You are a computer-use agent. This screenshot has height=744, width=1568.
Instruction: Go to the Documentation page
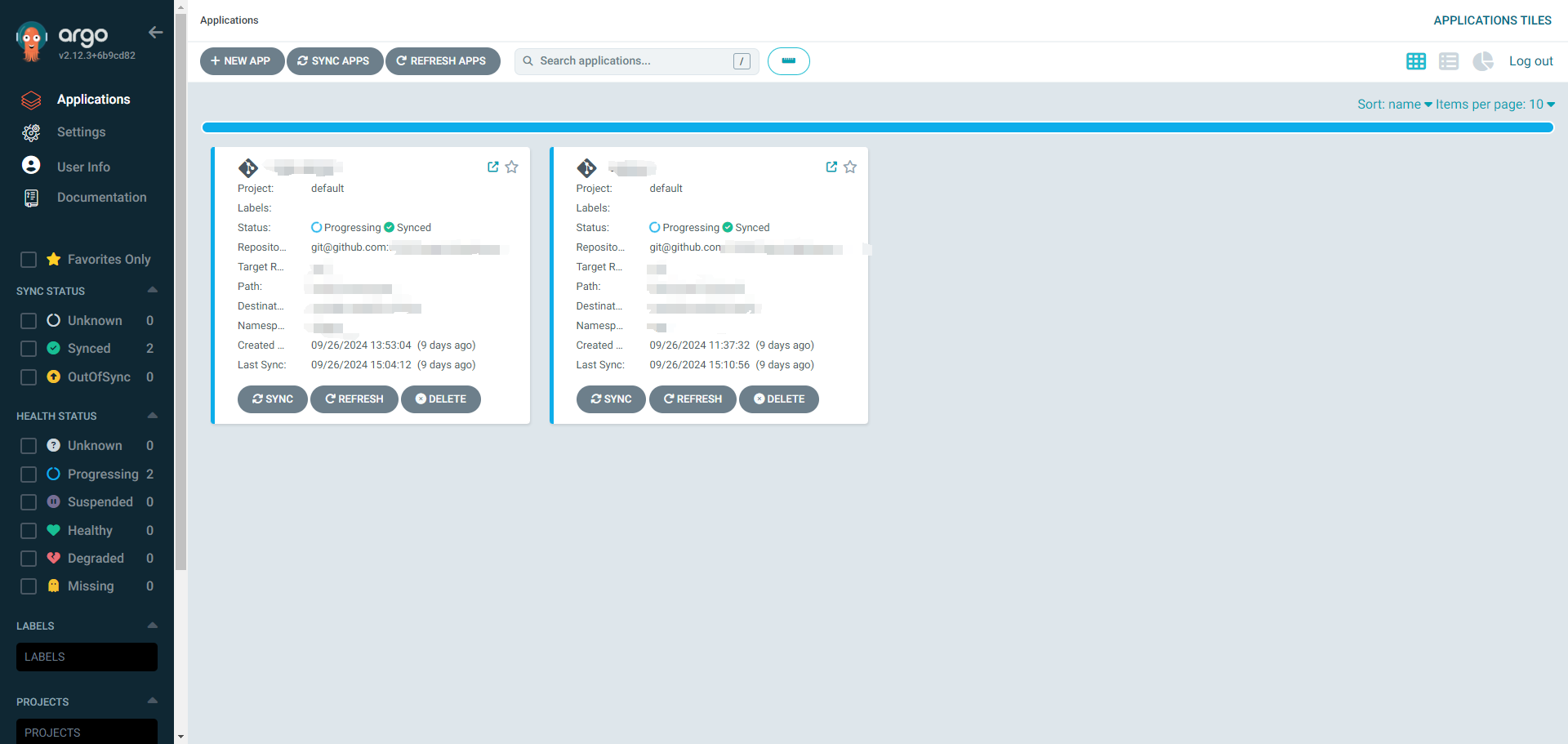tap(101, 197)
